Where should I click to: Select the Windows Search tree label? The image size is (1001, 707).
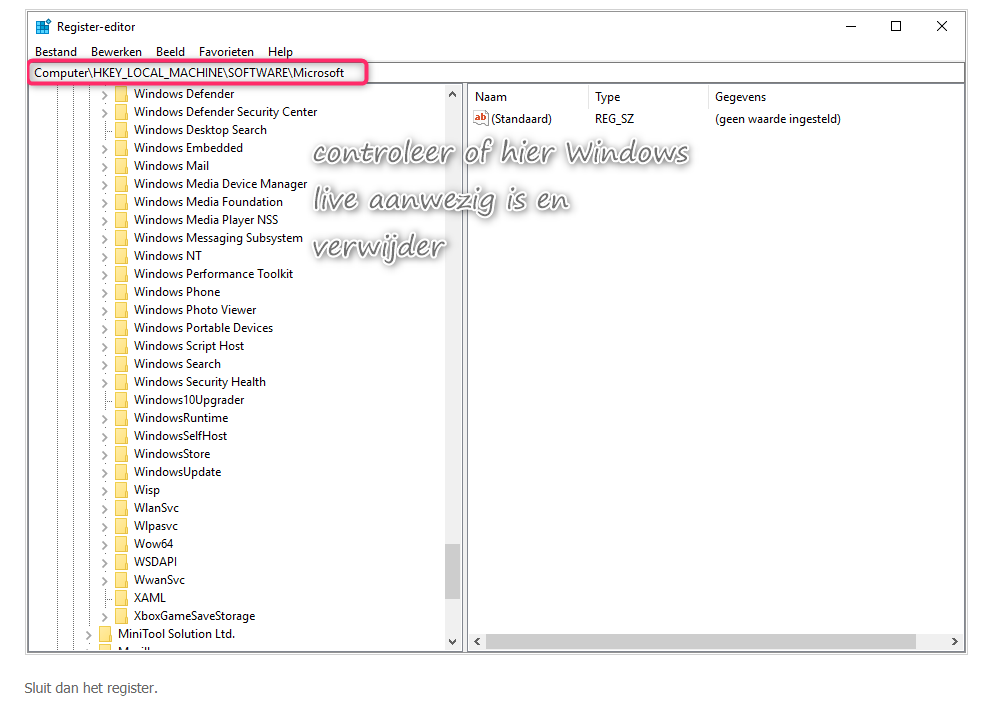pyautogui.click(x=177, y=364)
